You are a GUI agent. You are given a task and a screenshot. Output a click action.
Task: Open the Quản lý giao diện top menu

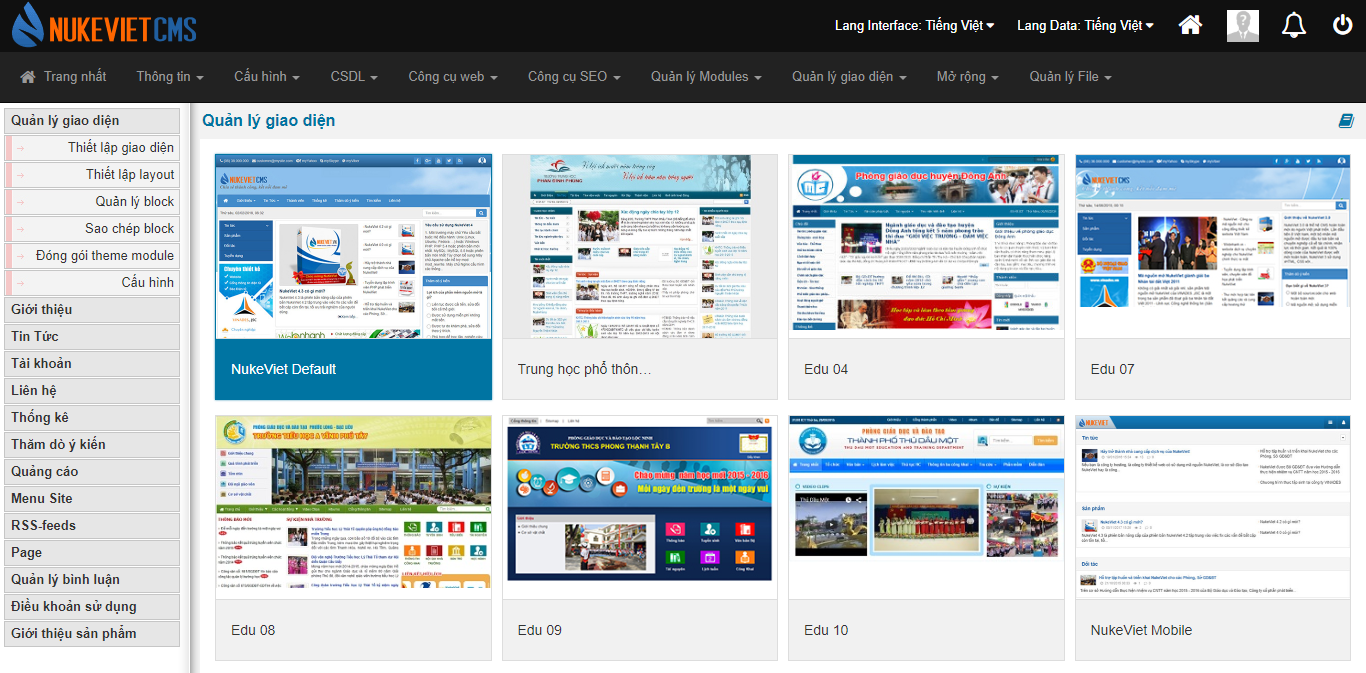click(849, 77)
